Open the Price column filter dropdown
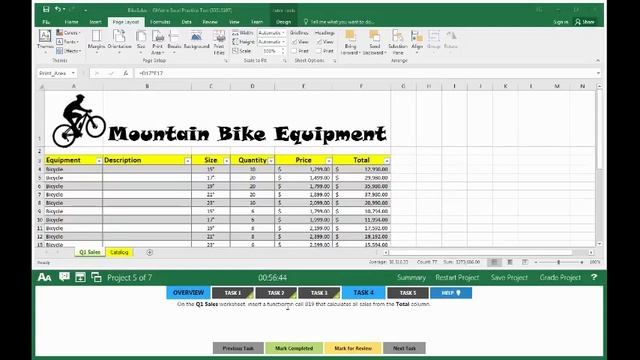640x360 pixels. pos(329,161)
